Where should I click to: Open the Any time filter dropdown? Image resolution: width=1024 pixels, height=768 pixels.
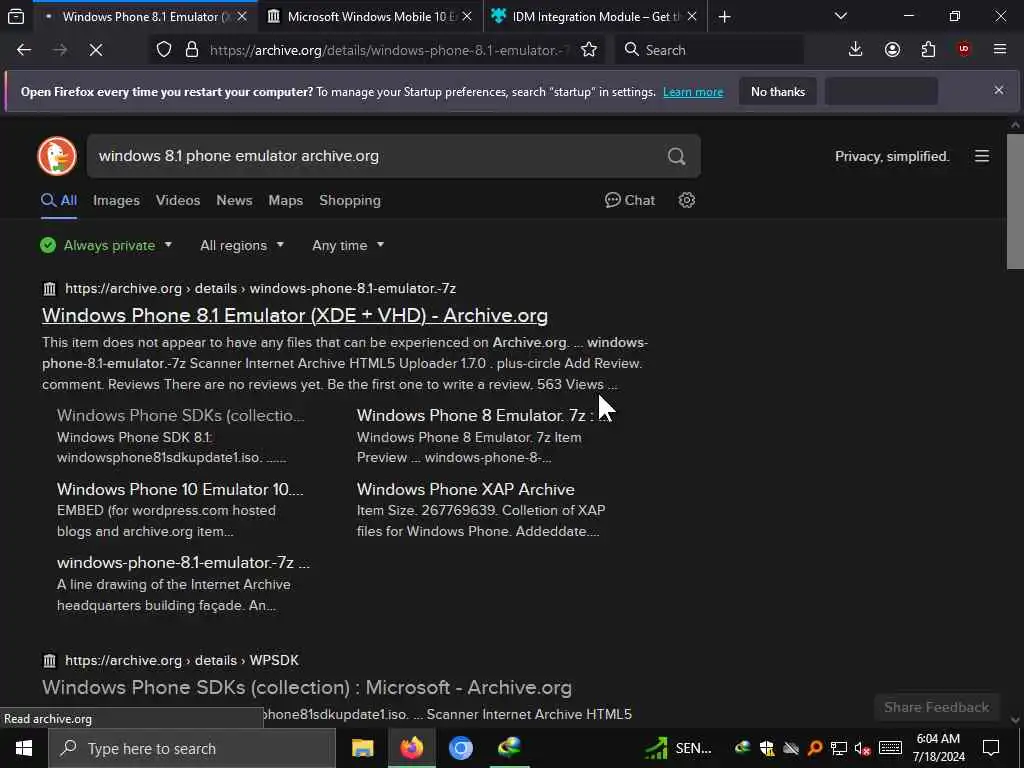click(x=348, y=246)
